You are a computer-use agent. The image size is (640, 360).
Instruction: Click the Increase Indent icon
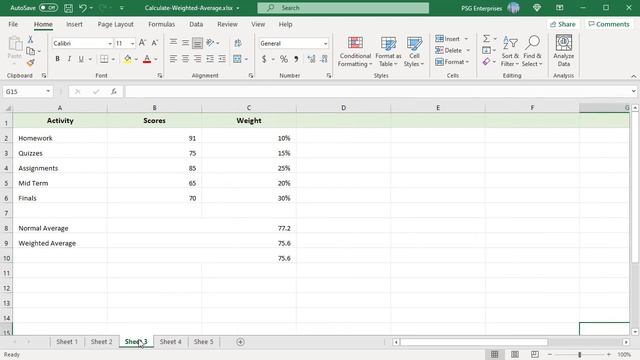(x=222, y=59)
